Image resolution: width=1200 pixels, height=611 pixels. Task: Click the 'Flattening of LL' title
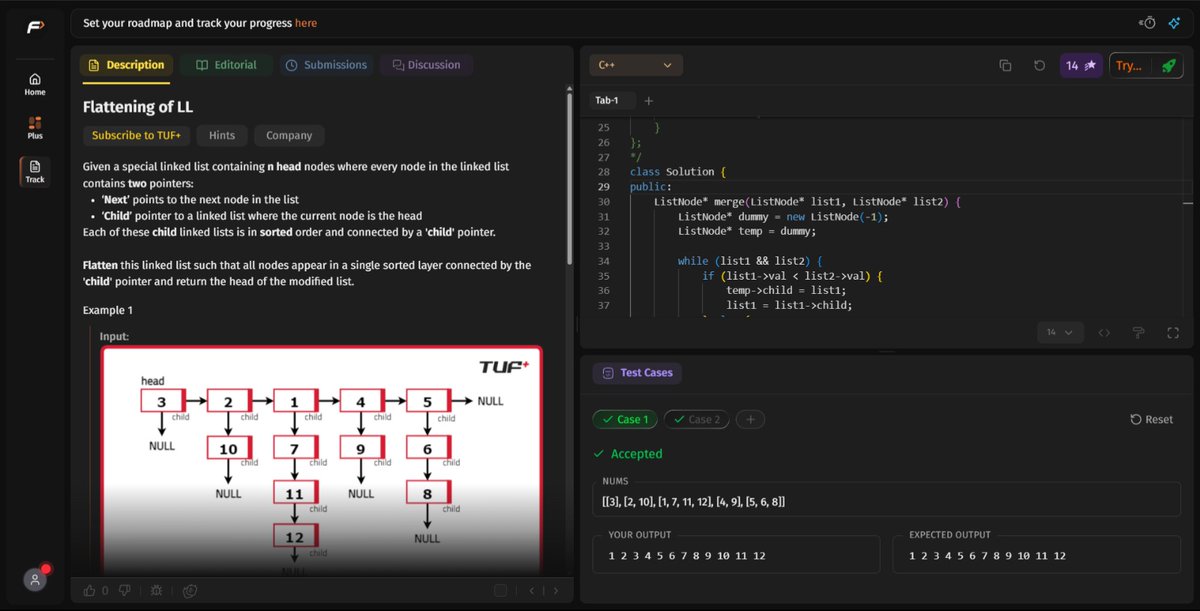138,106
